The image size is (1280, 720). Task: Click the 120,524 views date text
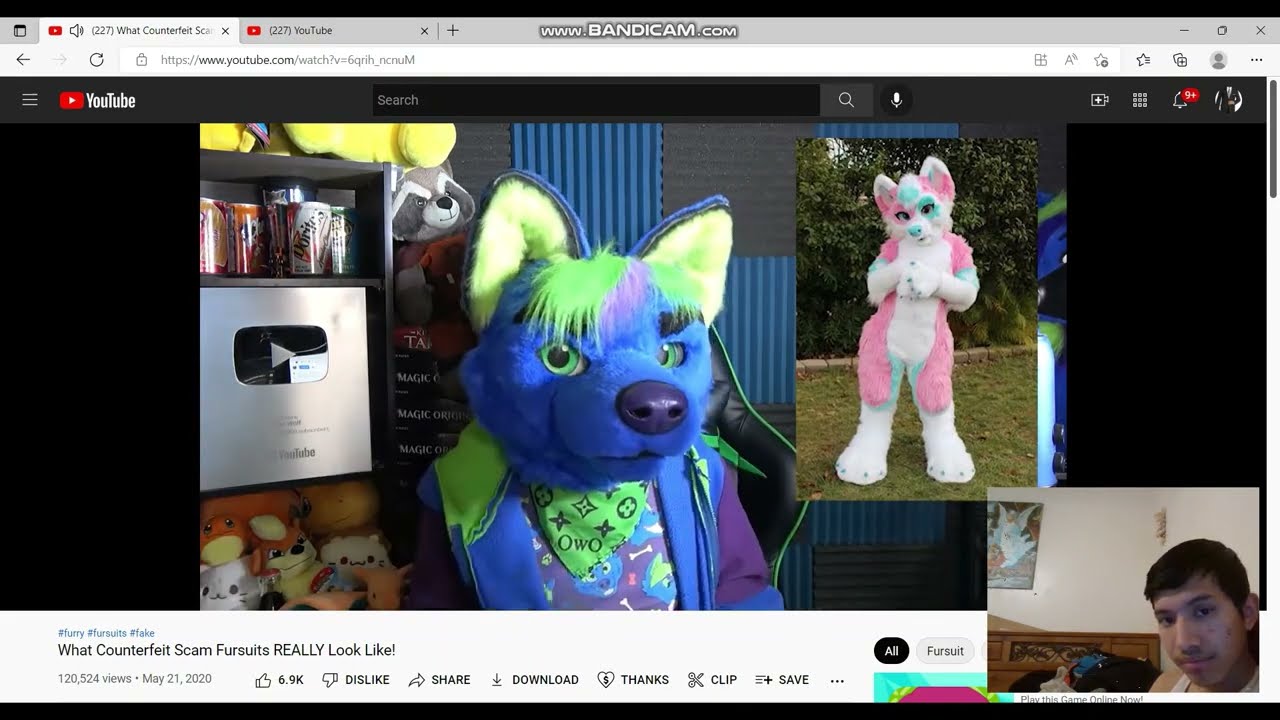pos(135,679)
